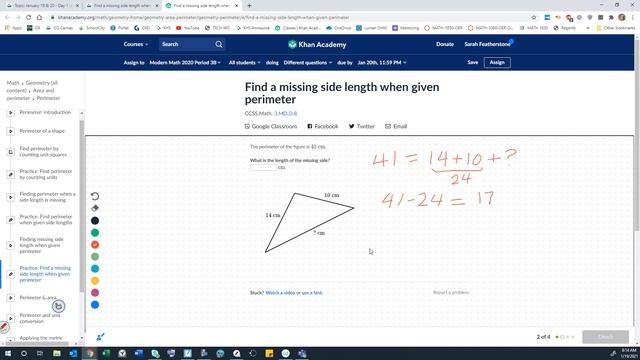Viewport: 640px width, 360px height.
Task: Open Perimeter & area lesson
Action: click(38, 298)
